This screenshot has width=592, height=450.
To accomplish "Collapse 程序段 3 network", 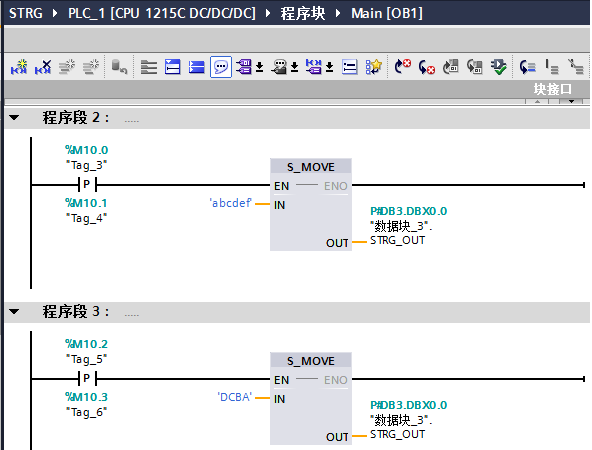I will pyautogui.click(x=14, y=311).
